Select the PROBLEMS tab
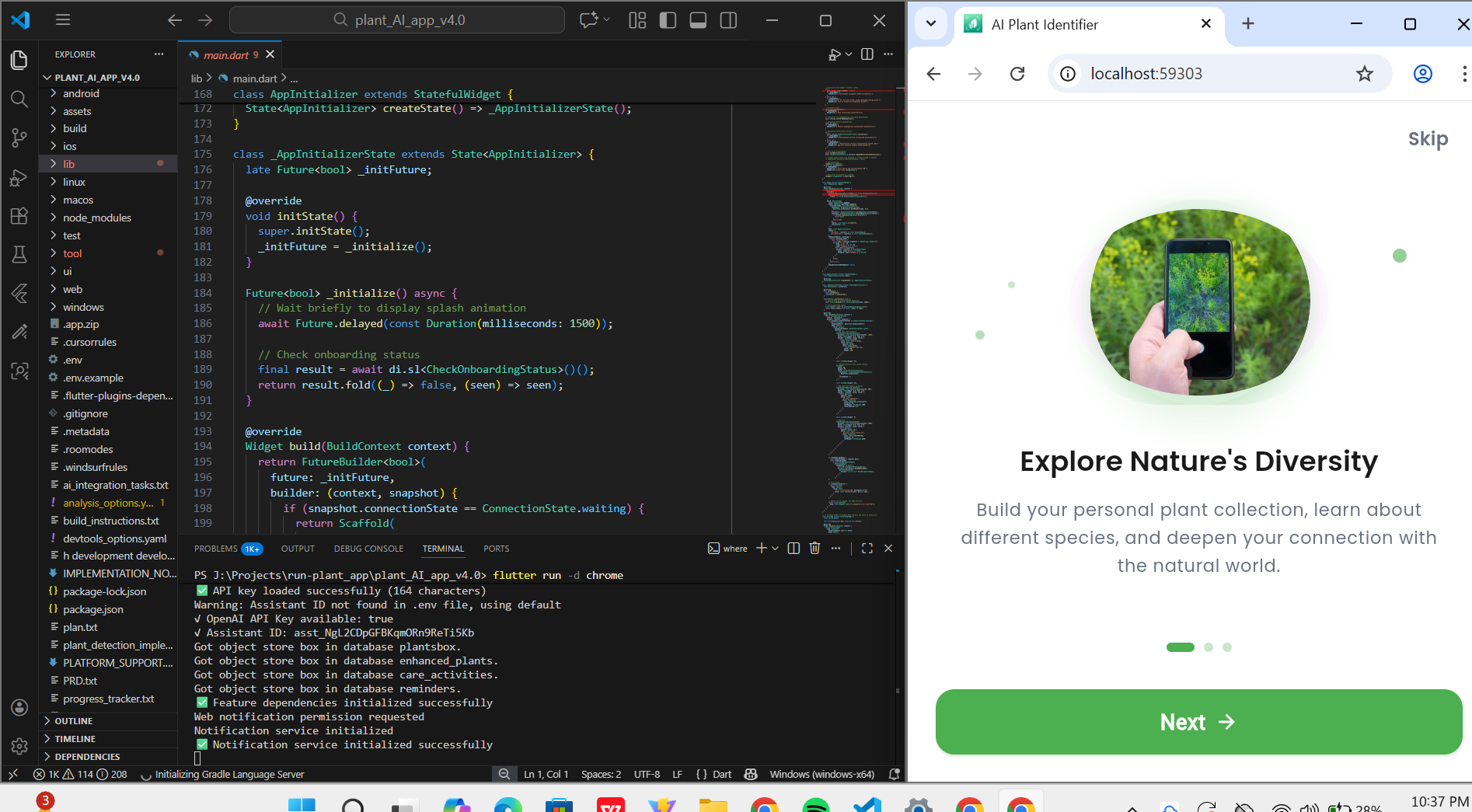Image resolution: width=1472 pixels, height=812 pixels. 216,549
